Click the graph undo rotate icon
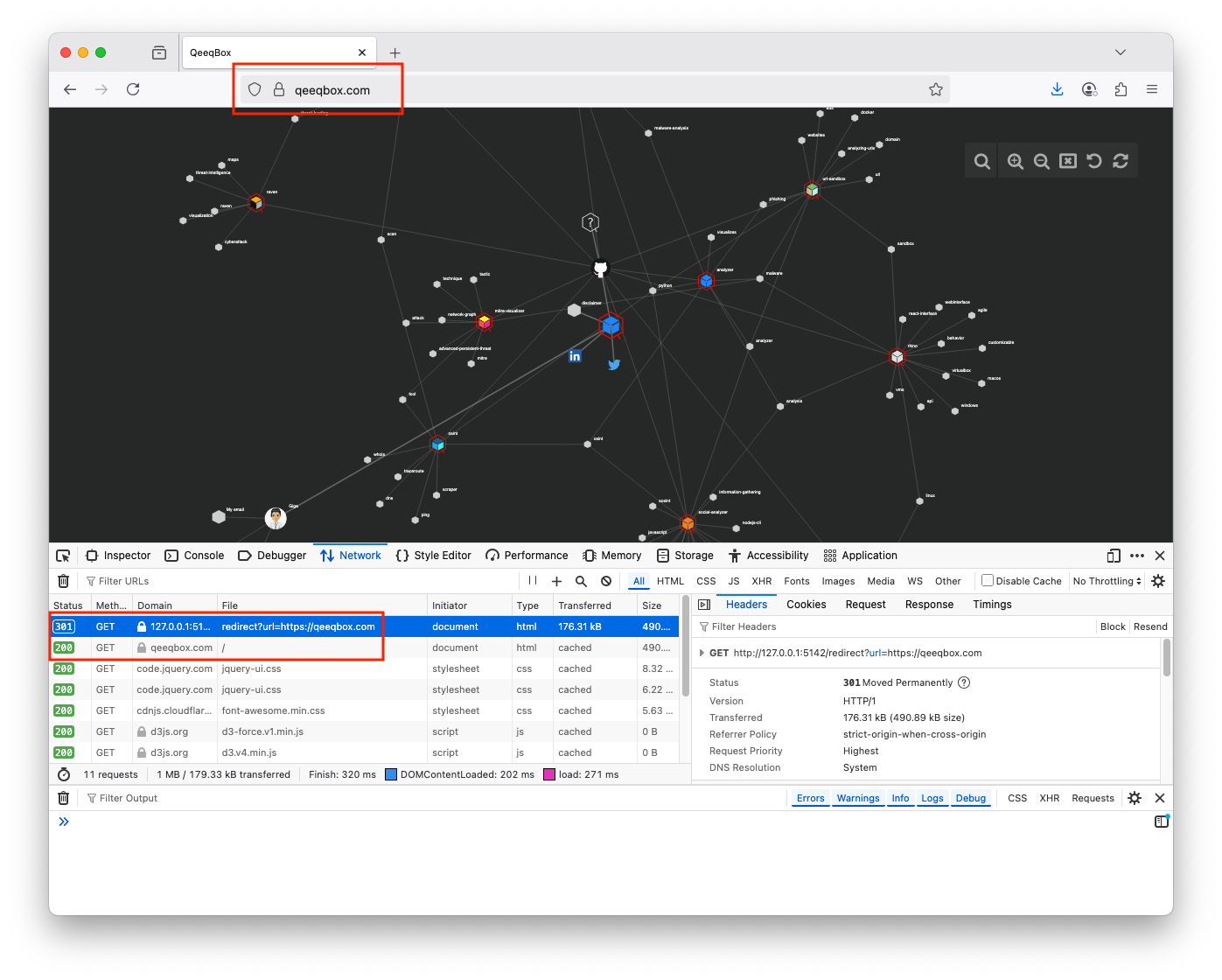1222x980 pixels. pos(1093,161)
